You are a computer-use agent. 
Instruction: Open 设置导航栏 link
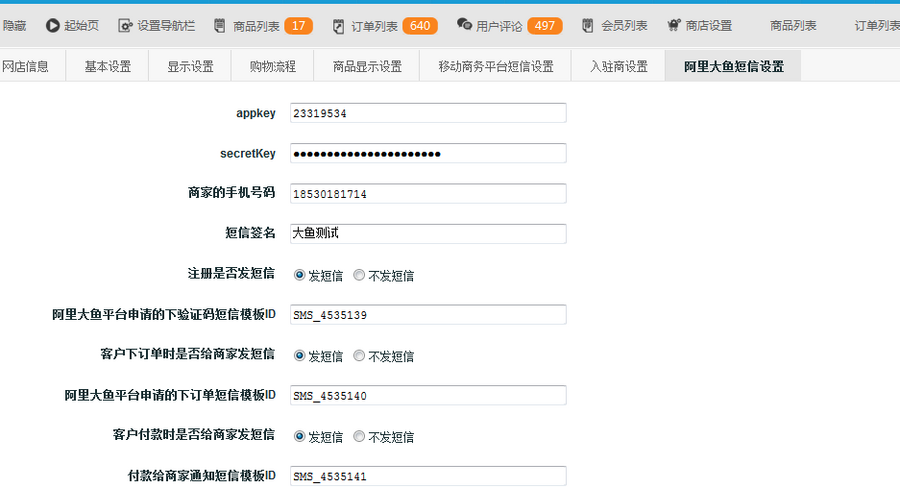166,26
